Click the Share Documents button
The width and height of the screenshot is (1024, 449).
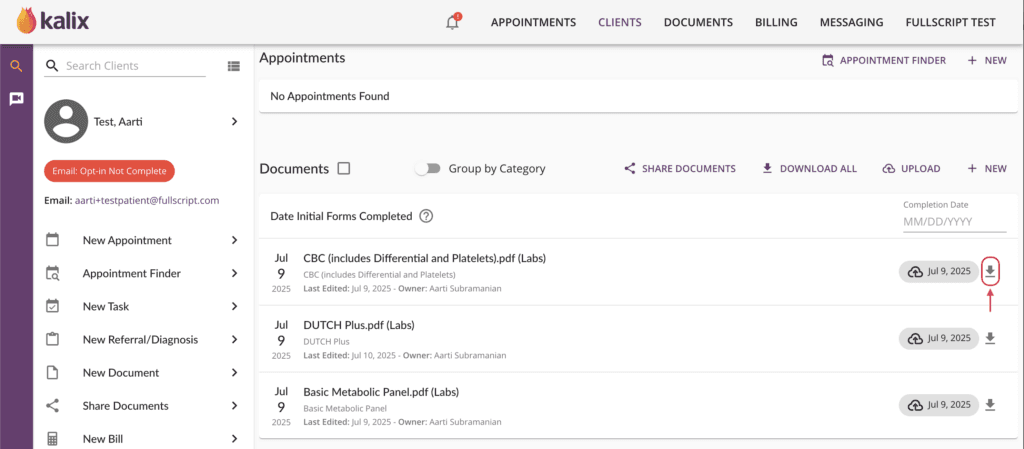(x=680, y=168)
